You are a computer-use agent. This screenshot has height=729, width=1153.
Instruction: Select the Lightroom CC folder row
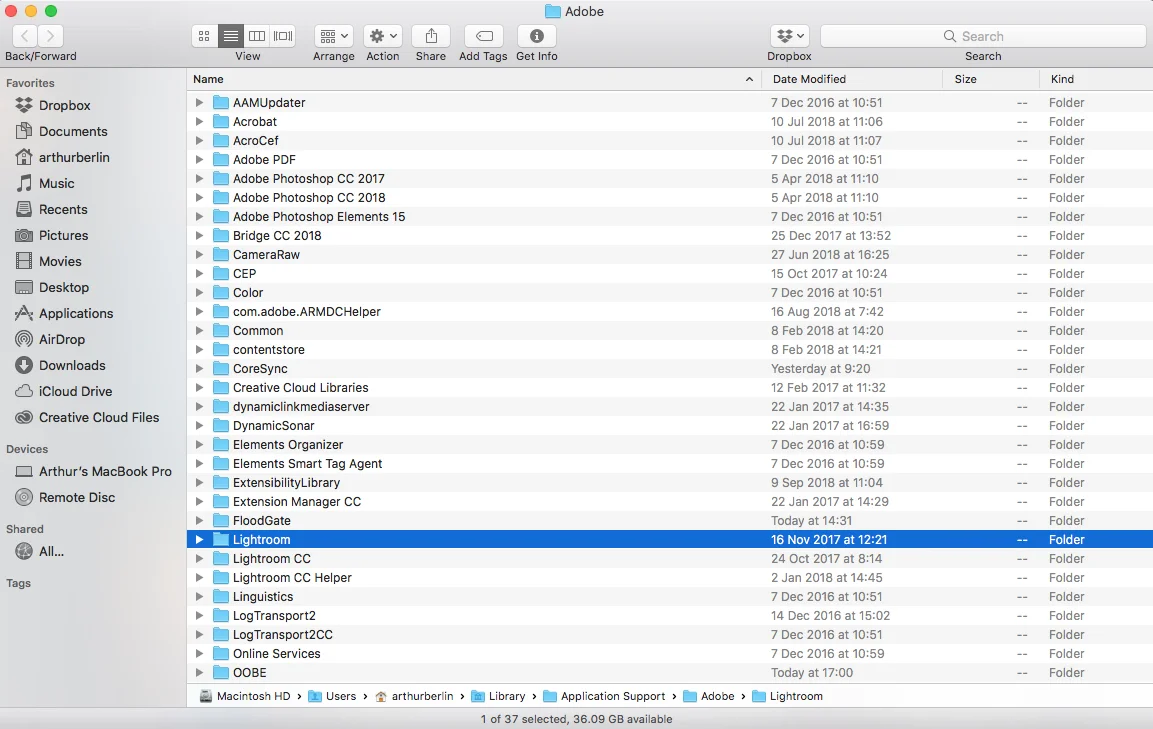[x=670, y=558]
